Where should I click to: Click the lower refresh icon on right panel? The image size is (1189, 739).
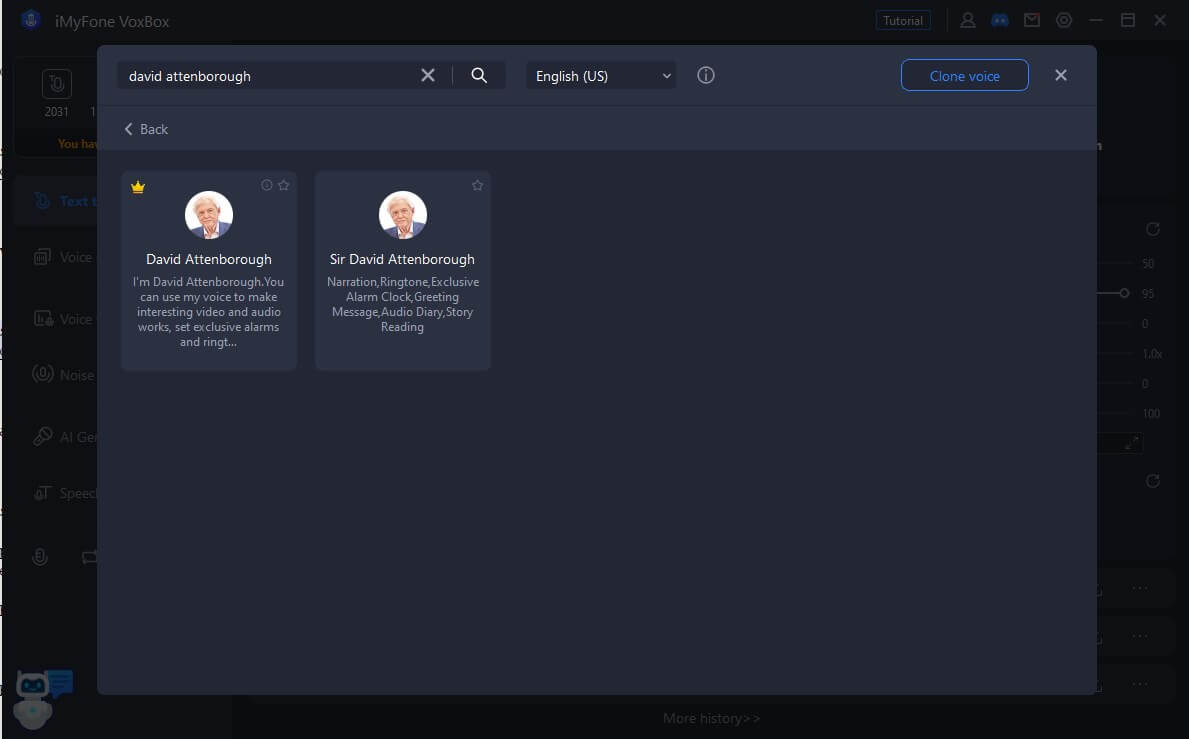1153,481
